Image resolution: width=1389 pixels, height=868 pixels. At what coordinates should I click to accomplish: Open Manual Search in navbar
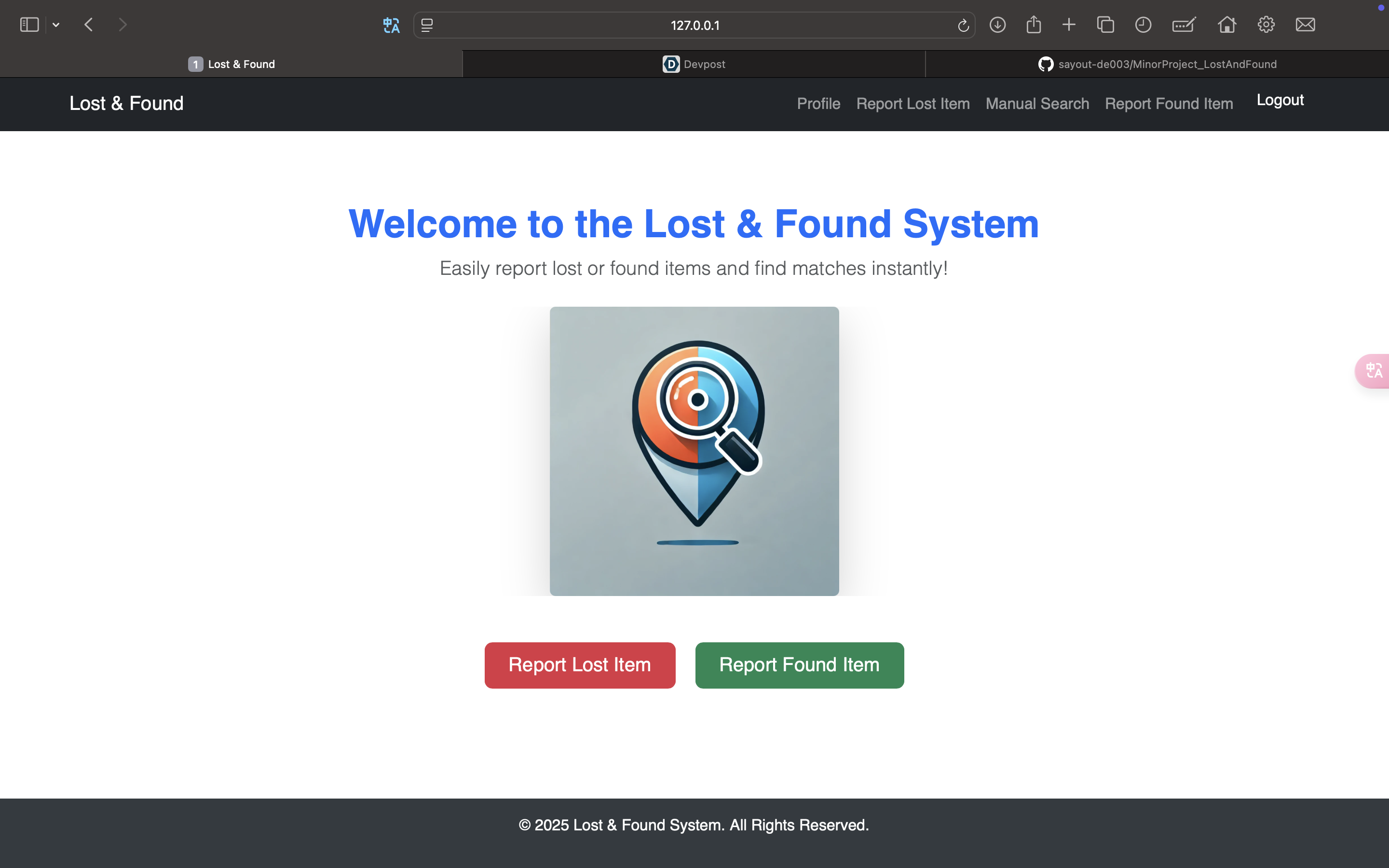(x=1037, y=104)
